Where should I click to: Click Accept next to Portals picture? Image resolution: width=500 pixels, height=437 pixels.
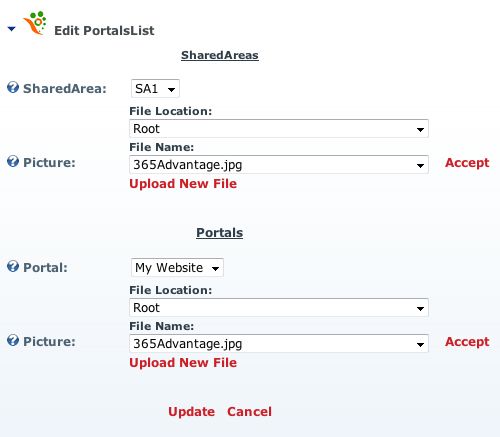(467, 342)
